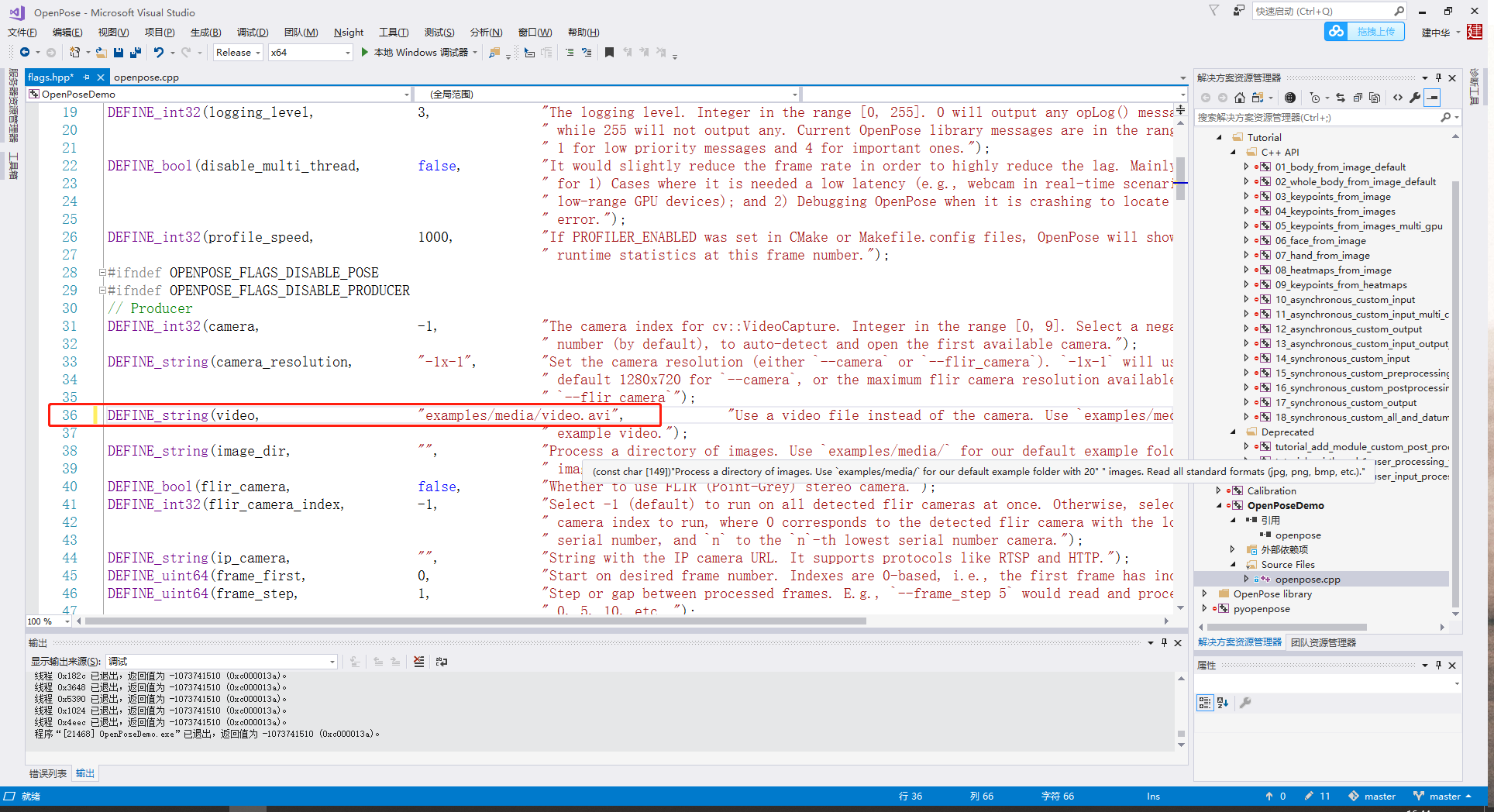Image resolution: width=1494 pixels, height=812 pixels.
Task: Toggle insert mode via Ins status indicator
Action: tap(1152, 796)
